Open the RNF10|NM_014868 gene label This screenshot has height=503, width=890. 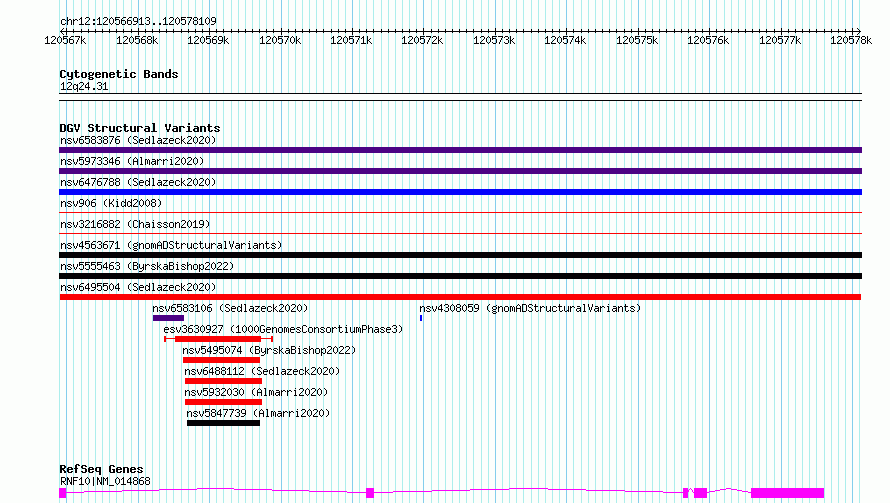click(x=105, y=481)
